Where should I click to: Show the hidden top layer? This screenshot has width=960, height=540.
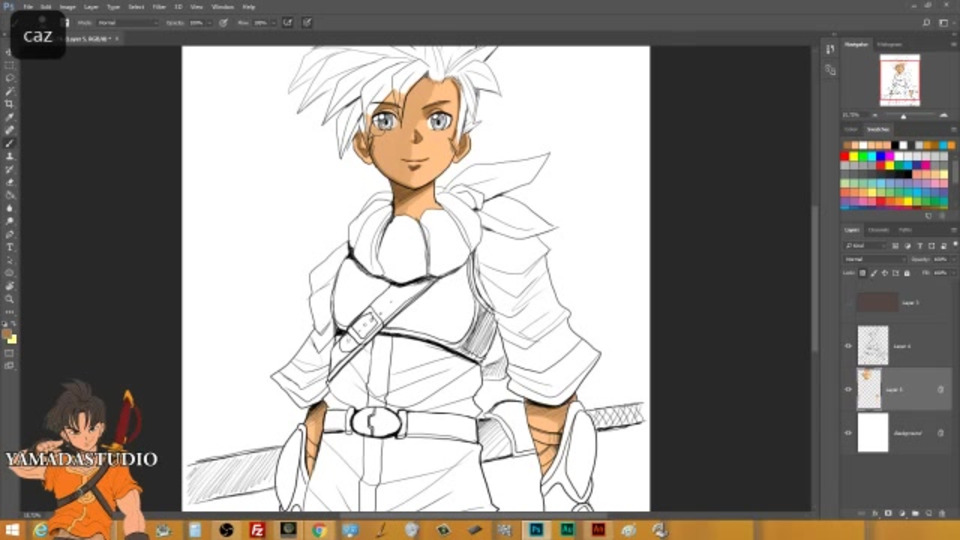point(848,302)
